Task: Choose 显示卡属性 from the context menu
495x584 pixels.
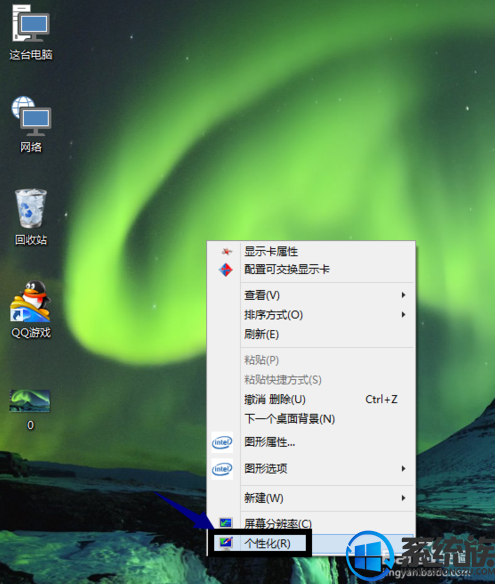Action: [311, 252]
